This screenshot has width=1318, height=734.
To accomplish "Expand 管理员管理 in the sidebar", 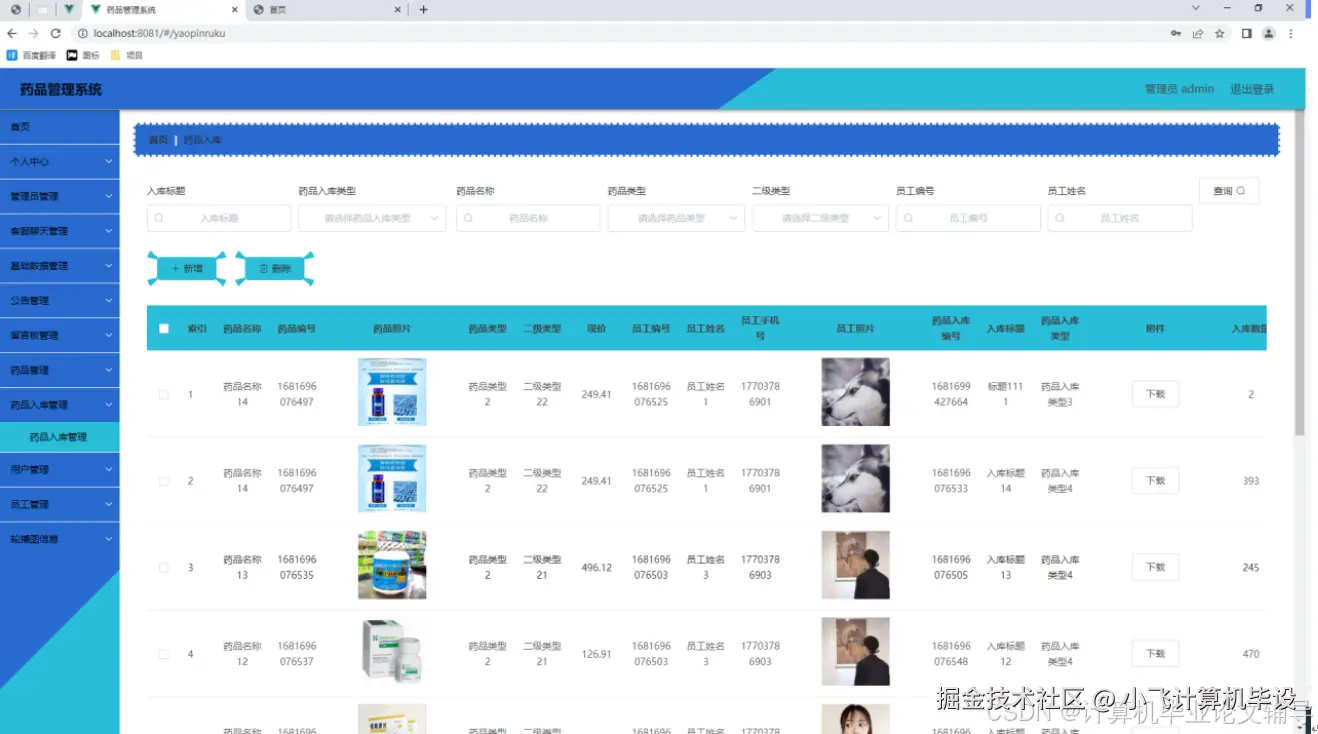I will pos(60,196).
